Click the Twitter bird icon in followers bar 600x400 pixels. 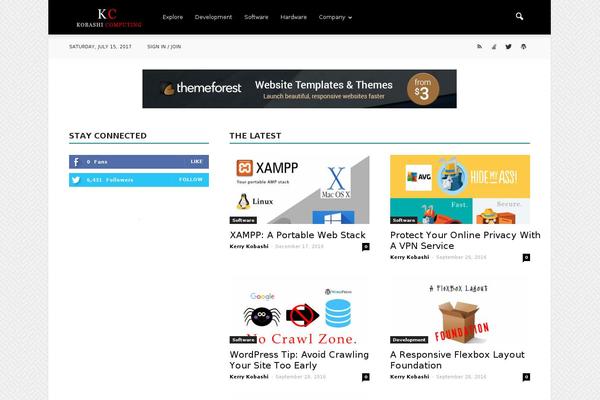(x=76, y=180)
